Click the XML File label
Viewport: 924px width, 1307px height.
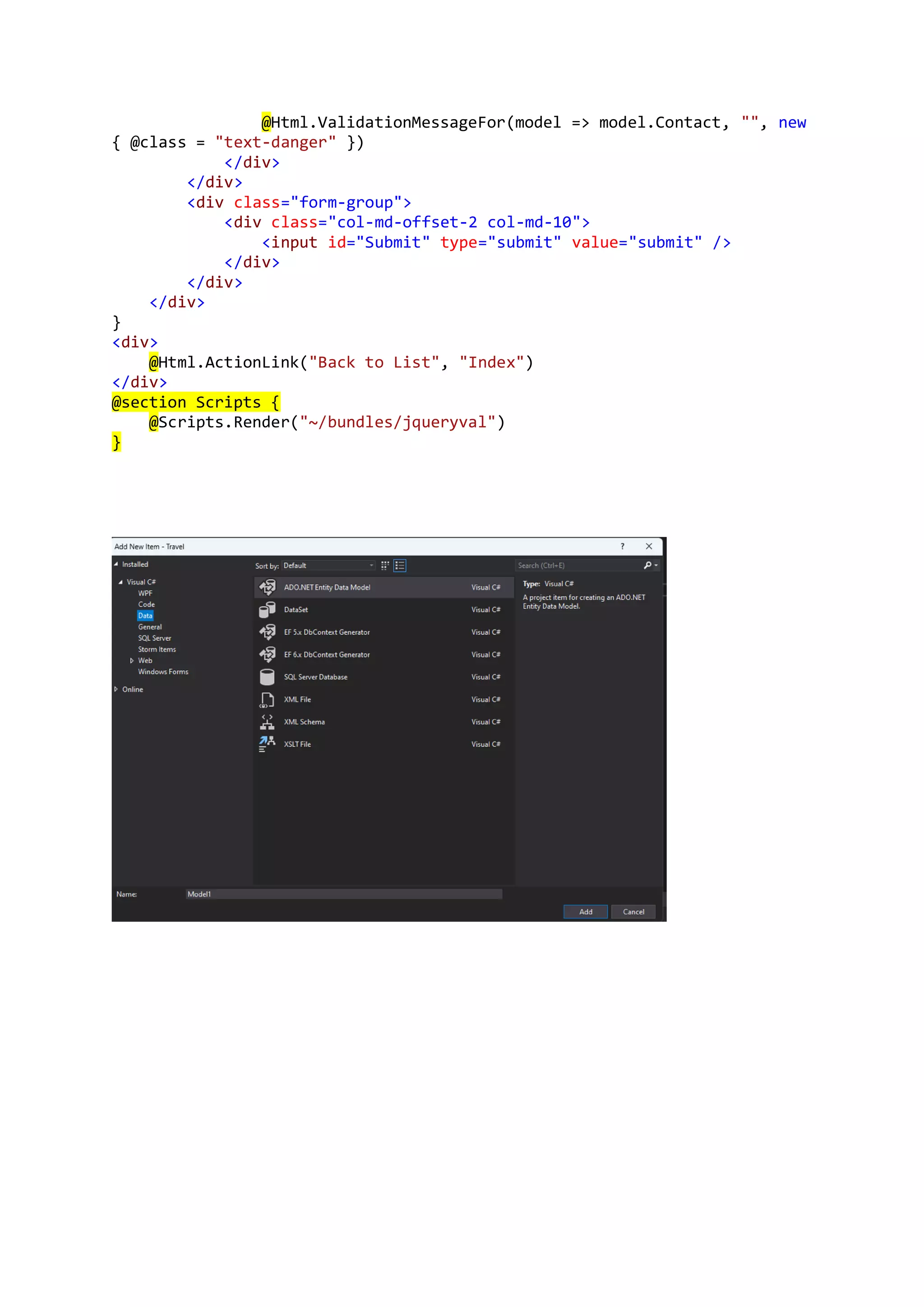pos(298,700)
